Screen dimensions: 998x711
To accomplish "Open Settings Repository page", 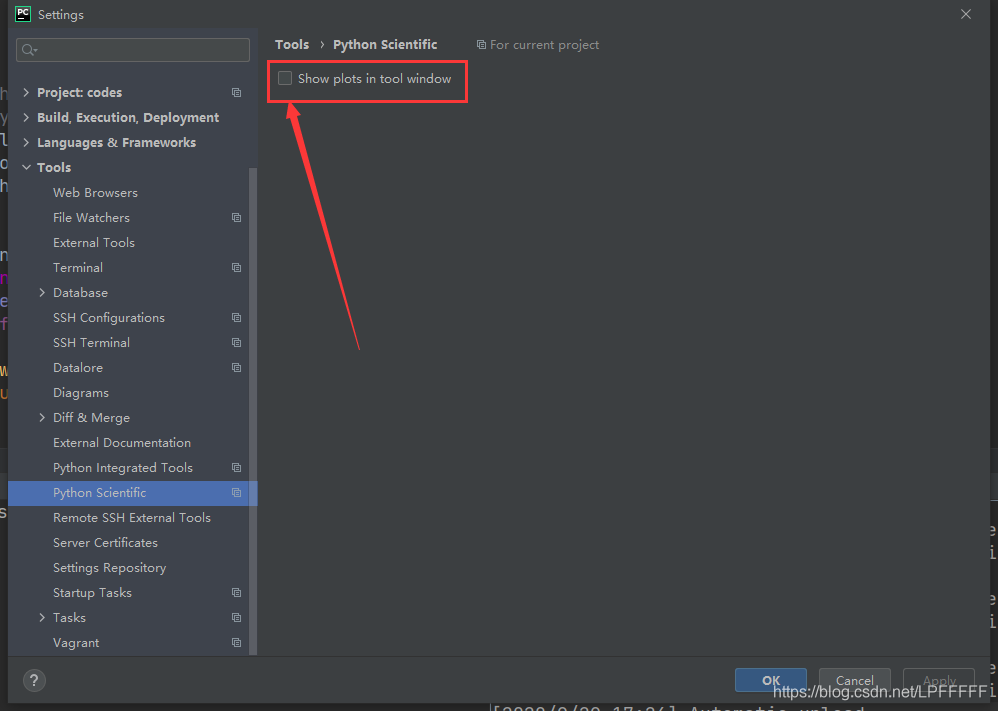I will [x=109, y=568].
